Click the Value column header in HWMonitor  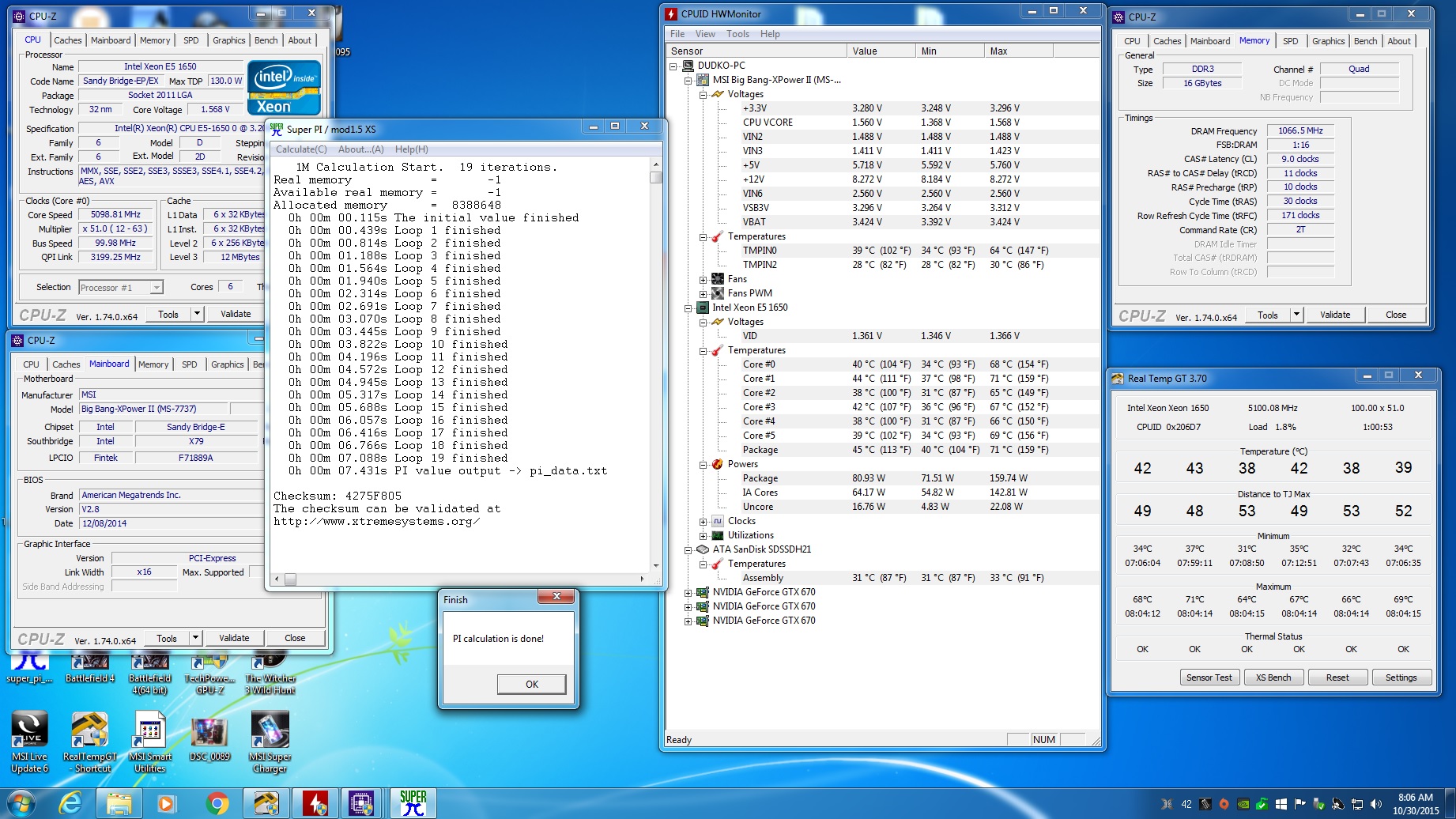pos(881,51)
